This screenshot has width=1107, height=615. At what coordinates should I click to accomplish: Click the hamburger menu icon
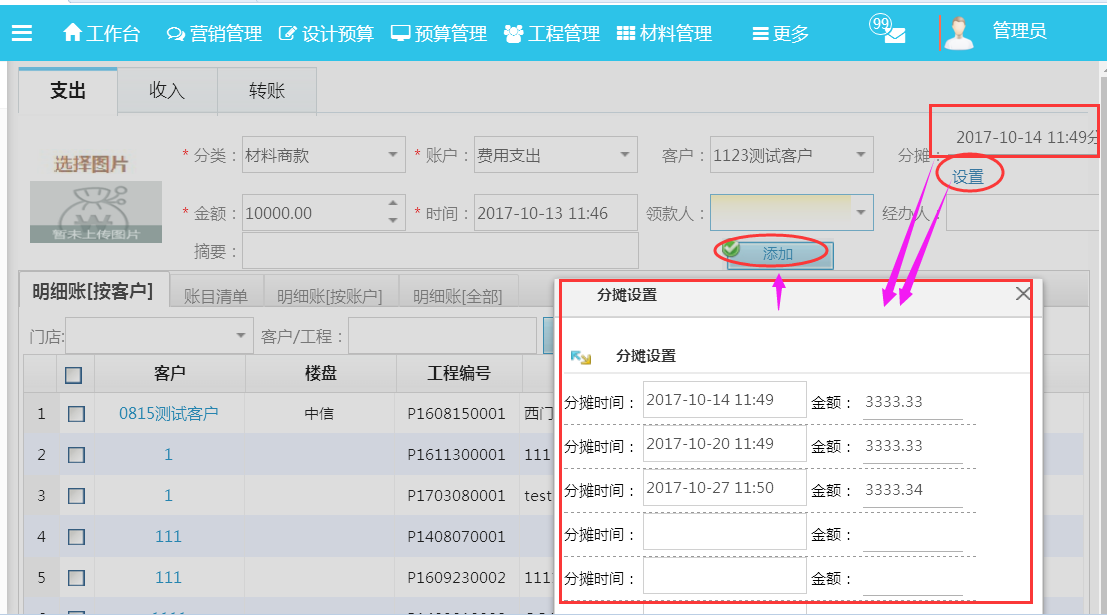coord(22,33)
